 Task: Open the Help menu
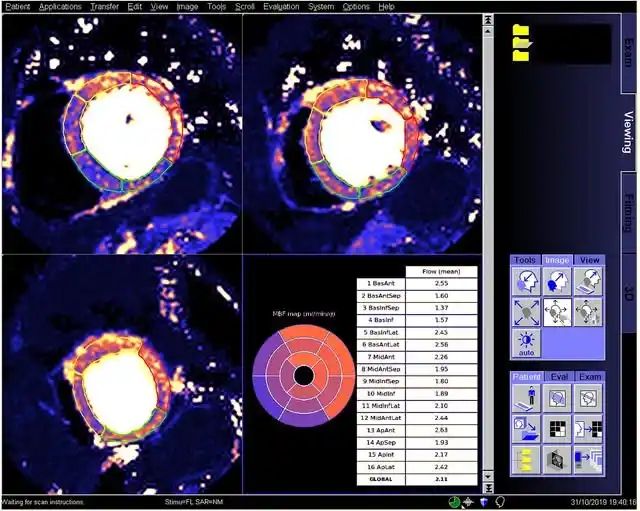click(386, 7)
